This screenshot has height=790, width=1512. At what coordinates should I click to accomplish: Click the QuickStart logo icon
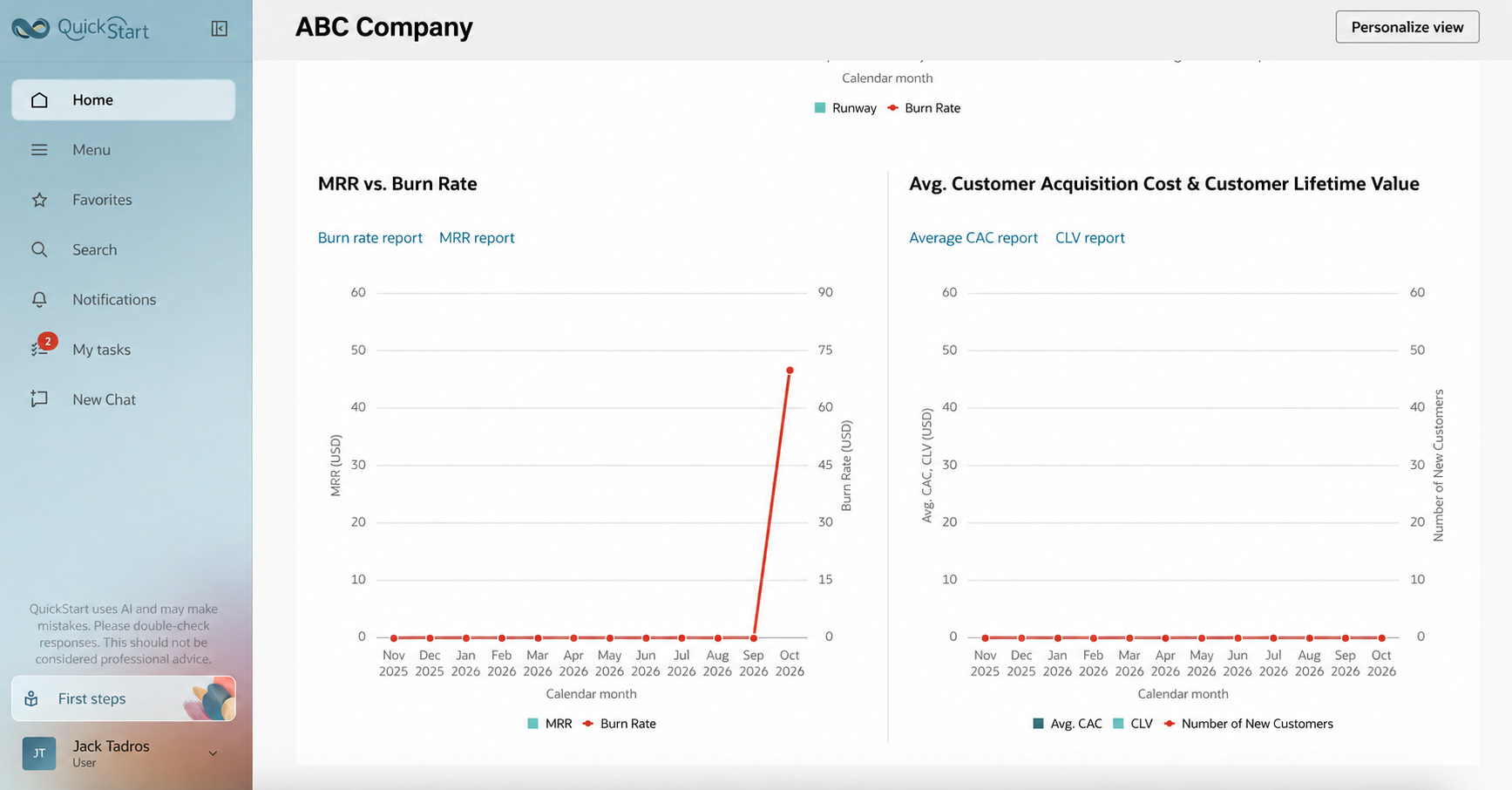click(31, 29)
